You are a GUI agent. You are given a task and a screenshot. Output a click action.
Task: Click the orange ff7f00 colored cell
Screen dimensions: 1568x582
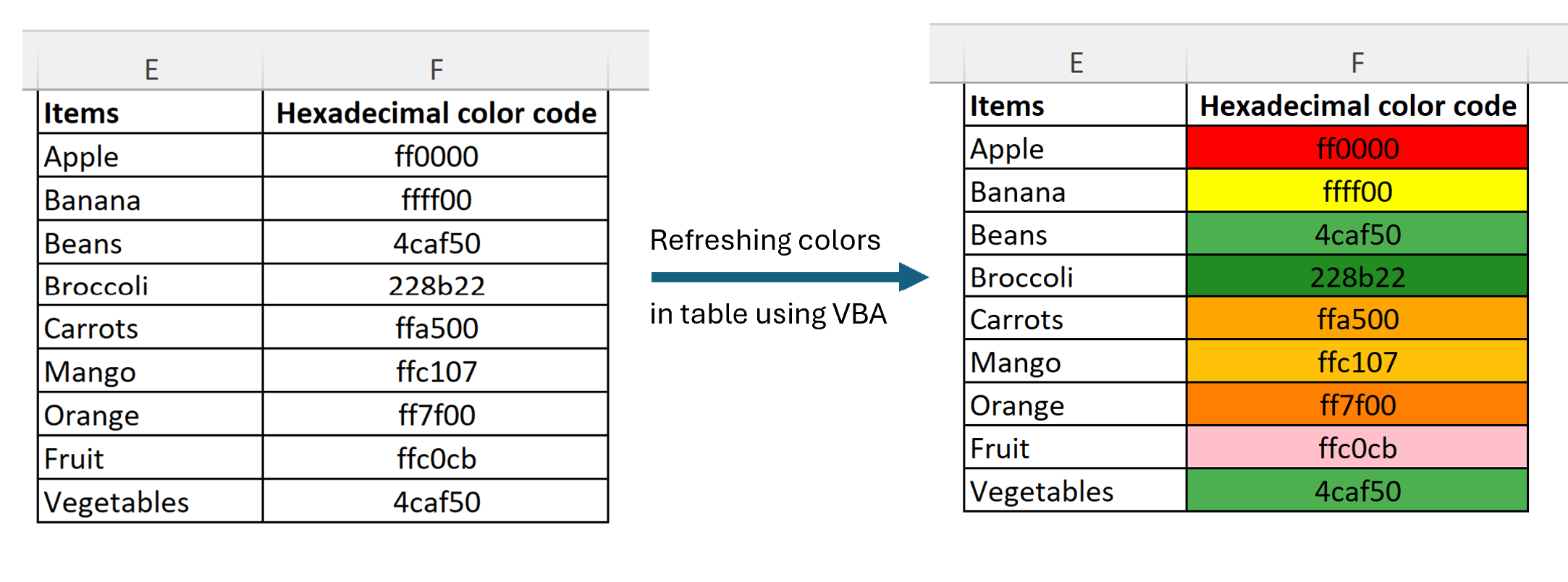[x=1357, y=405]
